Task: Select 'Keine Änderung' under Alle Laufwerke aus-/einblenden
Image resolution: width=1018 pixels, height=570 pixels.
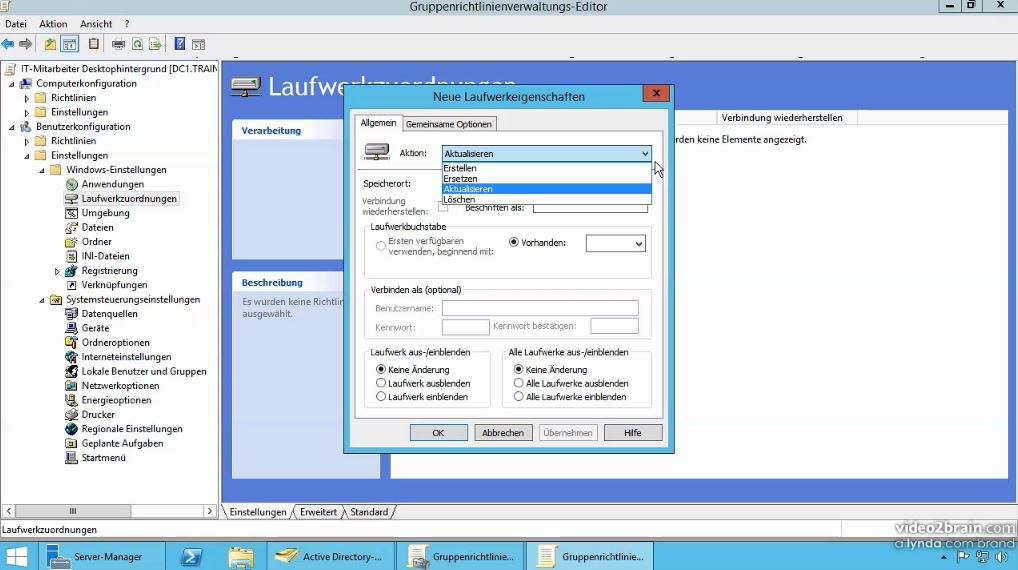Action: coord(518,369)
